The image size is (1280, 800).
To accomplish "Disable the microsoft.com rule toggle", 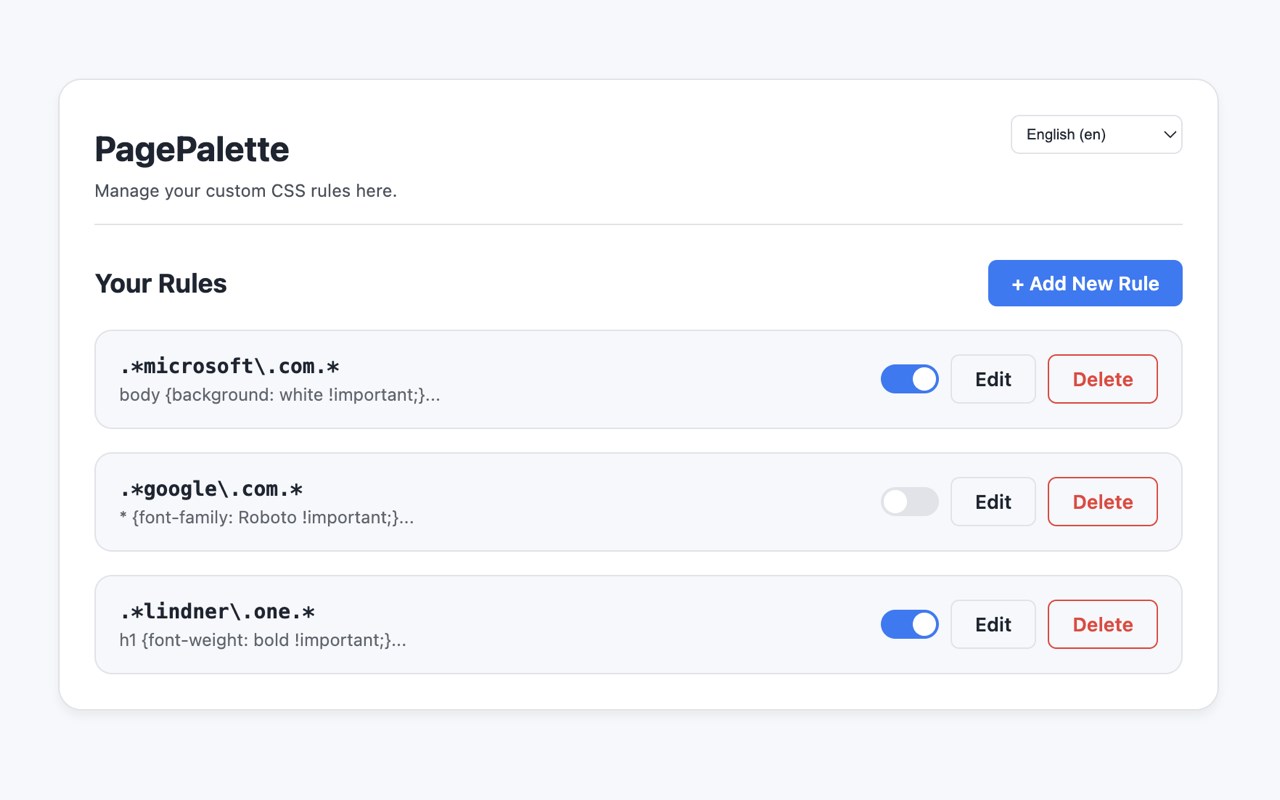I will (x=909, y=379).
